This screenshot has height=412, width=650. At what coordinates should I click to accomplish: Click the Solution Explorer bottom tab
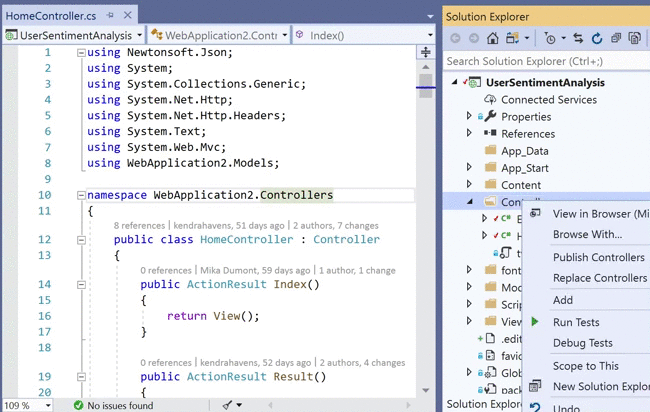coord(483,404)
